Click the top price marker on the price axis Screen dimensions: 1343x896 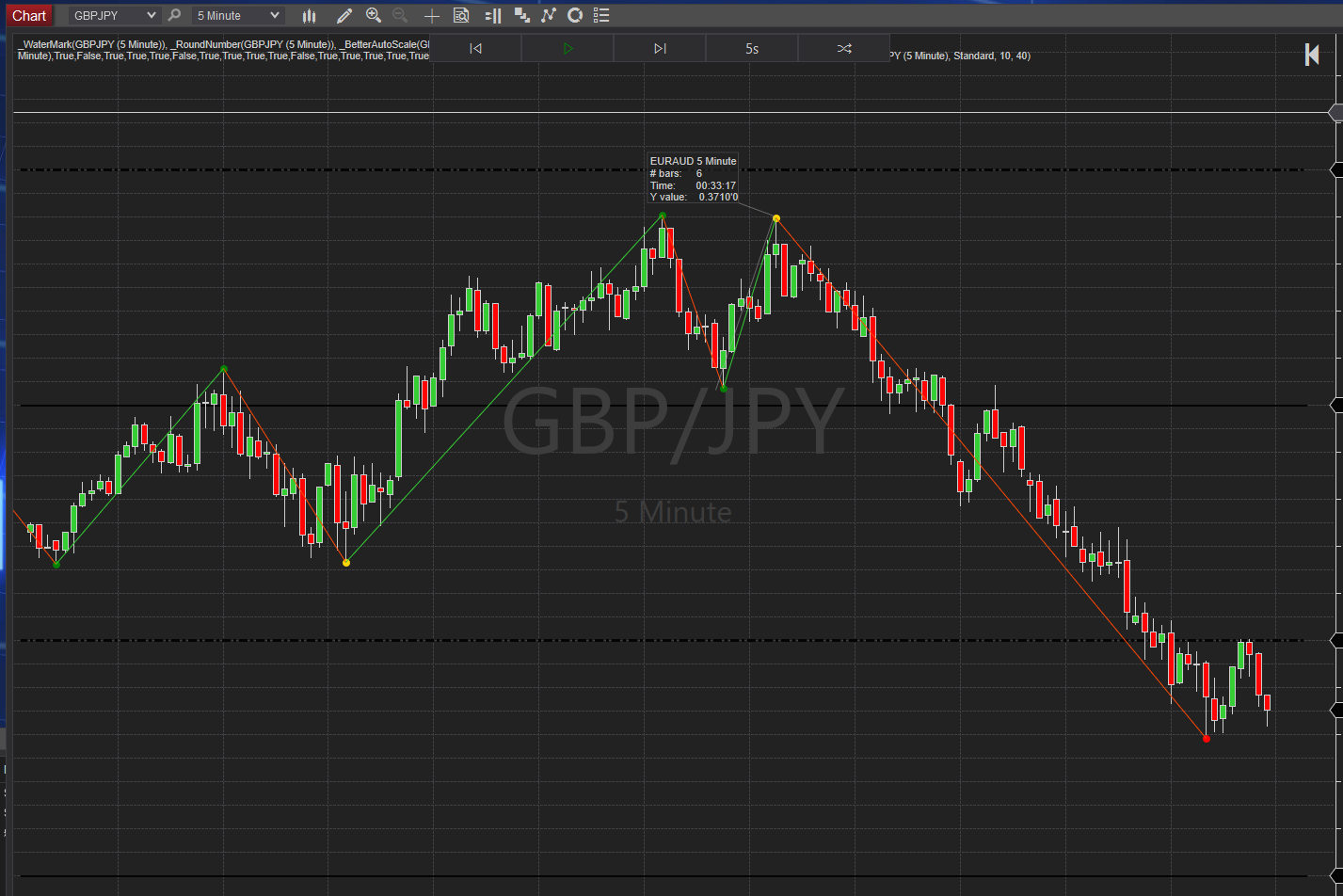click(1335, 112)
